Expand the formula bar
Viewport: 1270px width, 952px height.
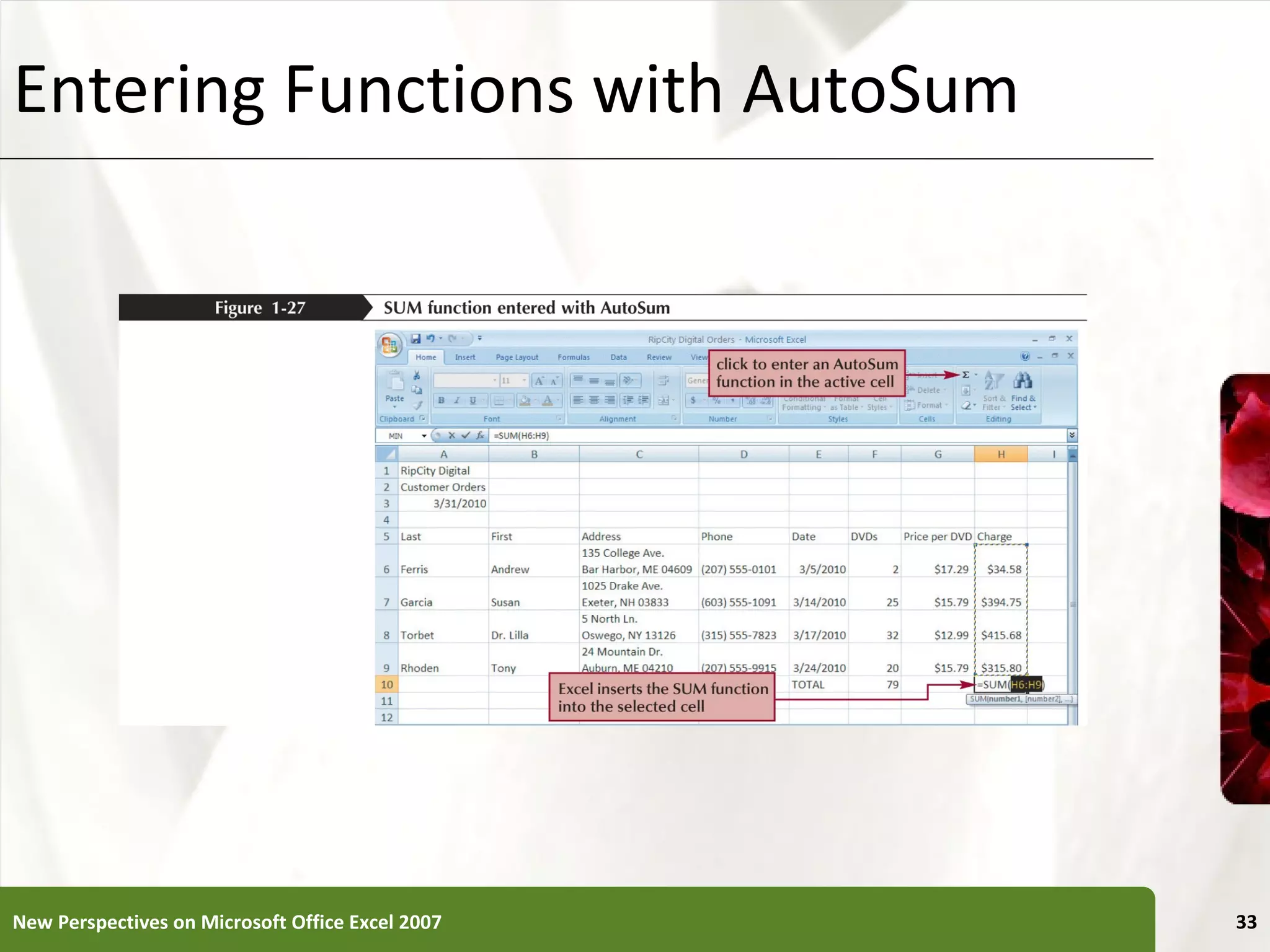click(x=1072, y=436)
